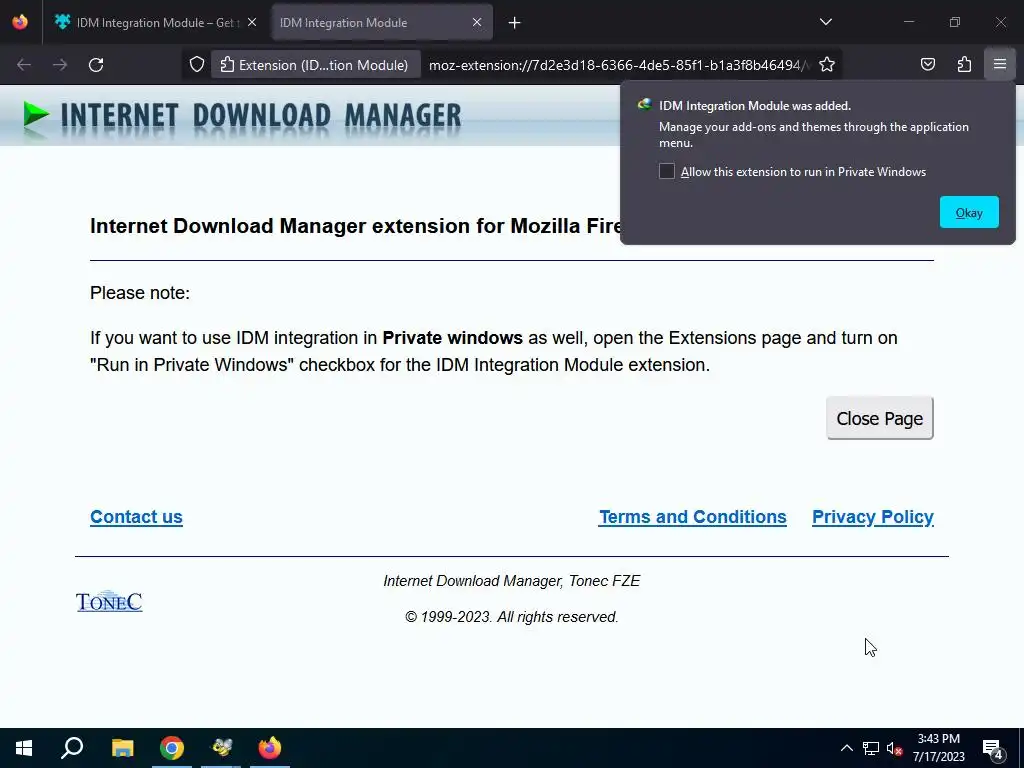1024x768 pixels.
Task: Click the Firefox View icon in the tab bar
Action: [x=20, y=22]
